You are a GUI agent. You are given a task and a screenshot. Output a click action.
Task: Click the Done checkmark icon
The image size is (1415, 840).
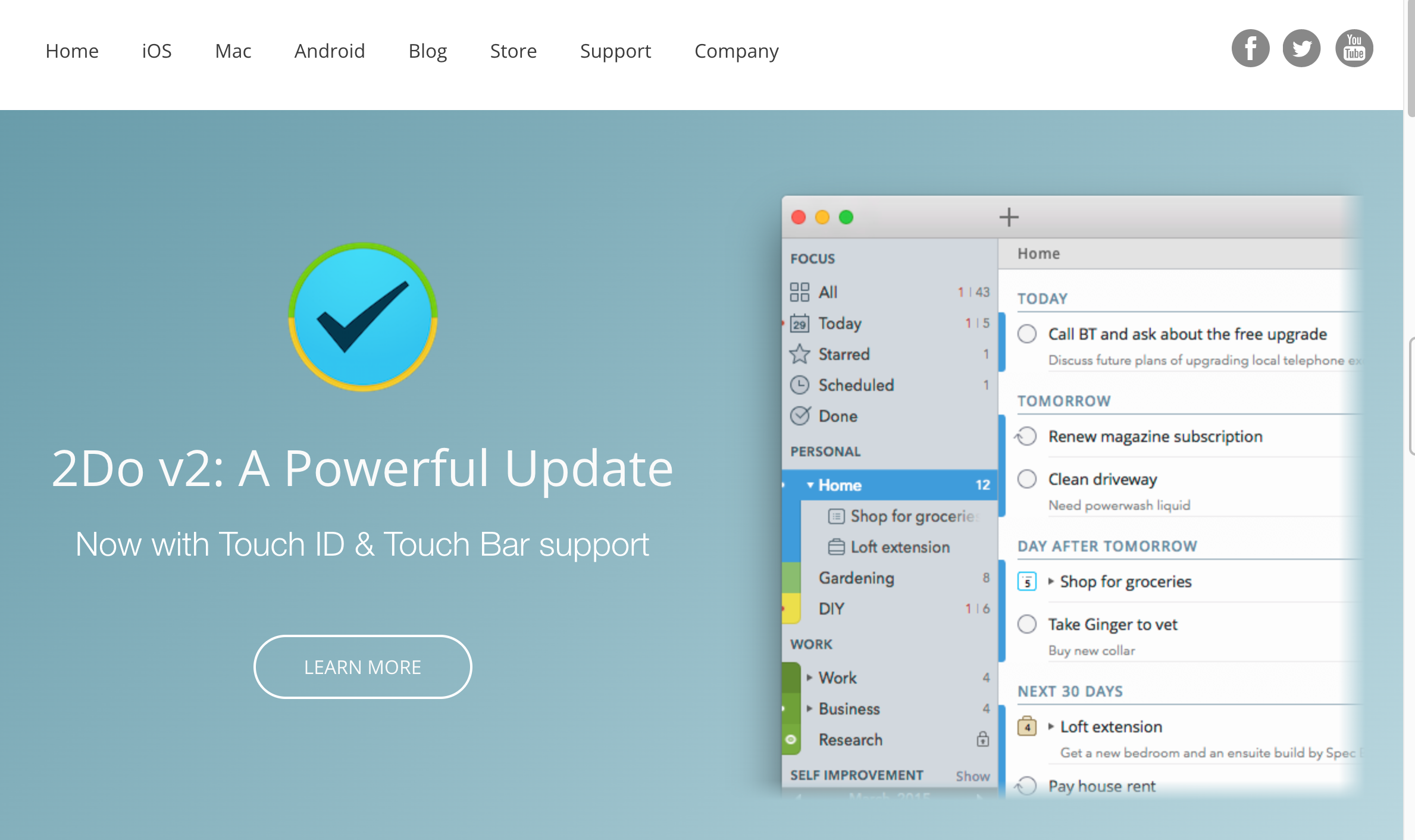800,415
